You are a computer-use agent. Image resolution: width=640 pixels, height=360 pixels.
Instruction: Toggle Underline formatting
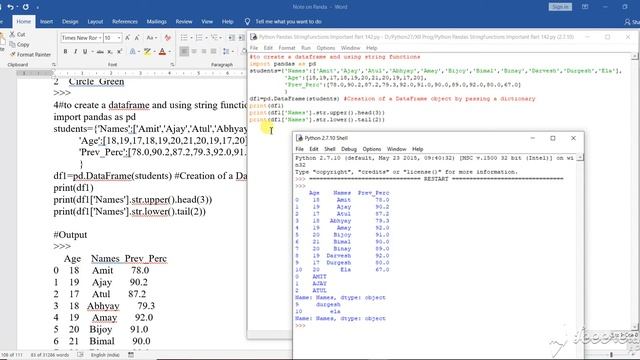tap(85, 51)
